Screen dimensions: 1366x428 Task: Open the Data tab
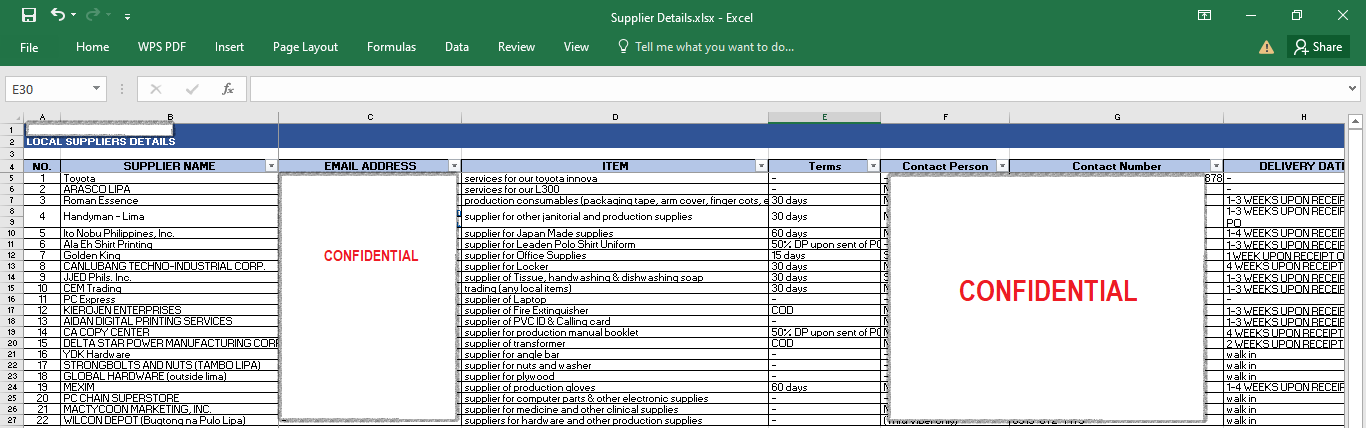click(x=457, y=47)
